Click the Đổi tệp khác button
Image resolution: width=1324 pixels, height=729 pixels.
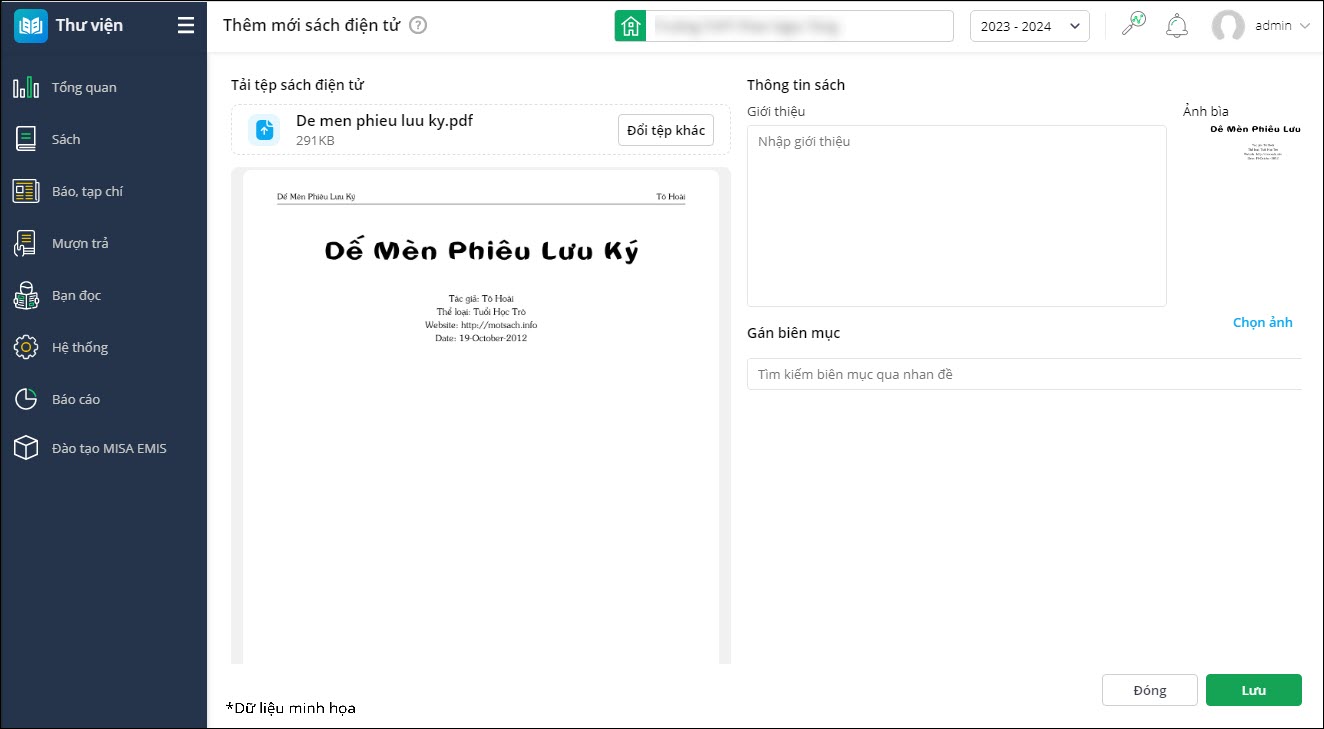(x=666, y=131)
